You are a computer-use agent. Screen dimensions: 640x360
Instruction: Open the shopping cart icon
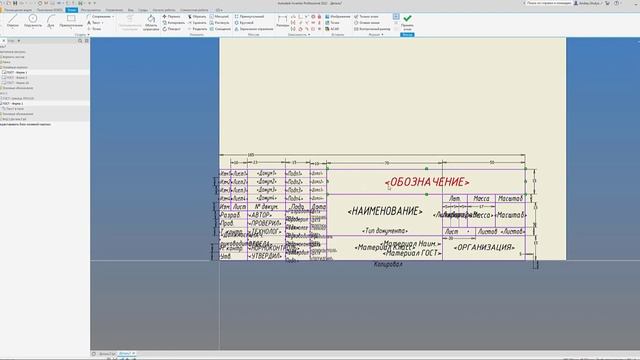[607, 3]
